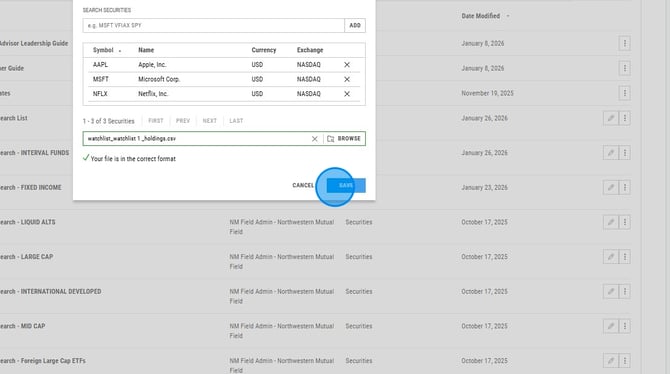Open more options for LARGE CAP row
The height and width of the screenshot is (374, 670).
click(x=625, y=256)
